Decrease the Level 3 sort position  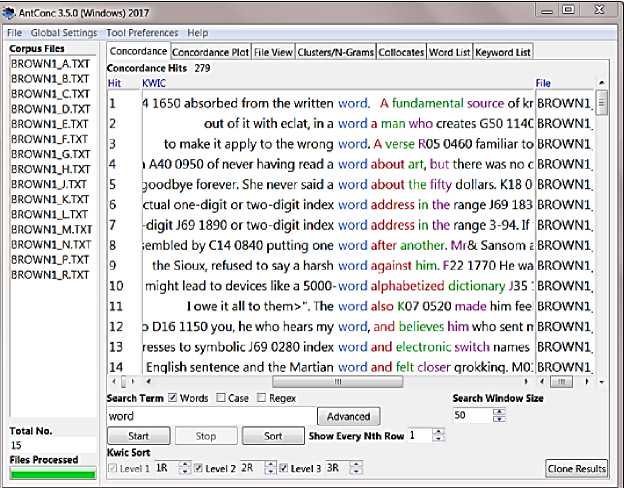pos(356,471)
